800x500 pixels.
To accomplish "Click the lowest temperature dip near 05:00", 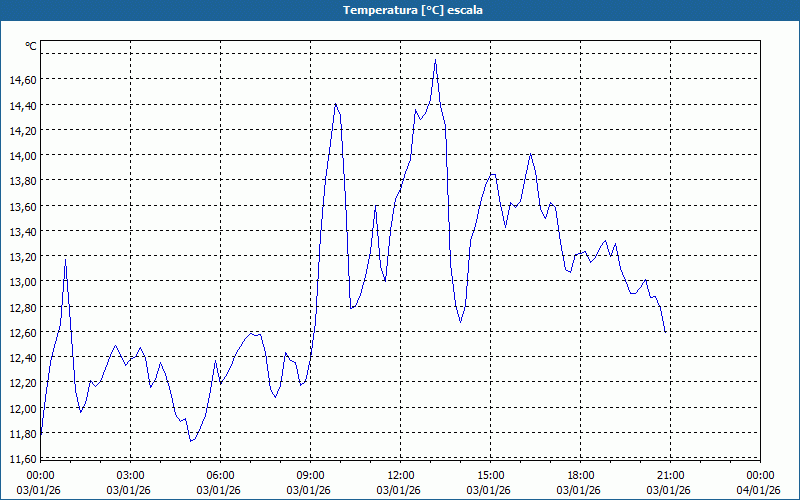I will (x=190, y=441).
